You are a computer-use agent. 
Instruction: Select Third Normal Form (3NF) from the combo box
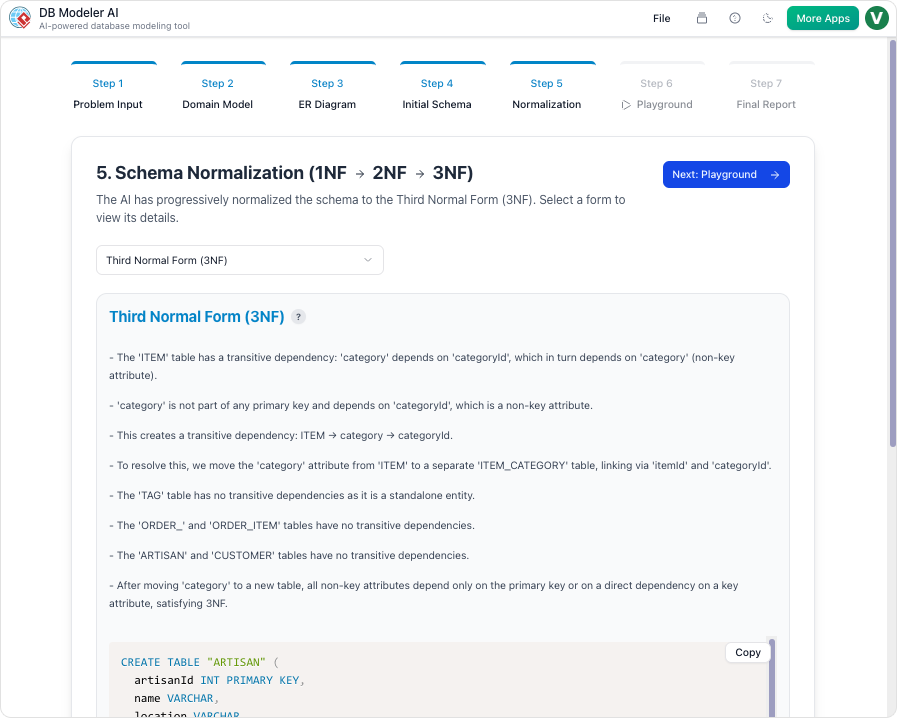point(240,259)
